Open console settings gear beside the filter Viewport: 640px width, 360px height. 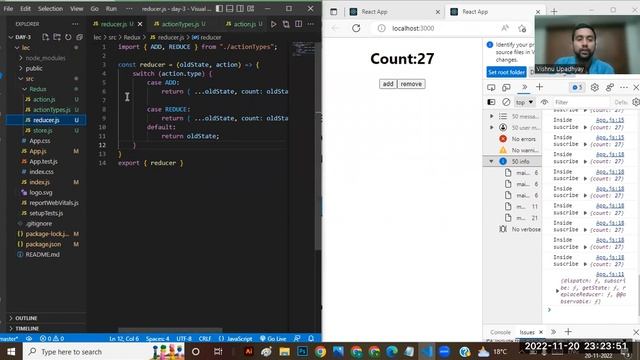[x=636, y=102]
